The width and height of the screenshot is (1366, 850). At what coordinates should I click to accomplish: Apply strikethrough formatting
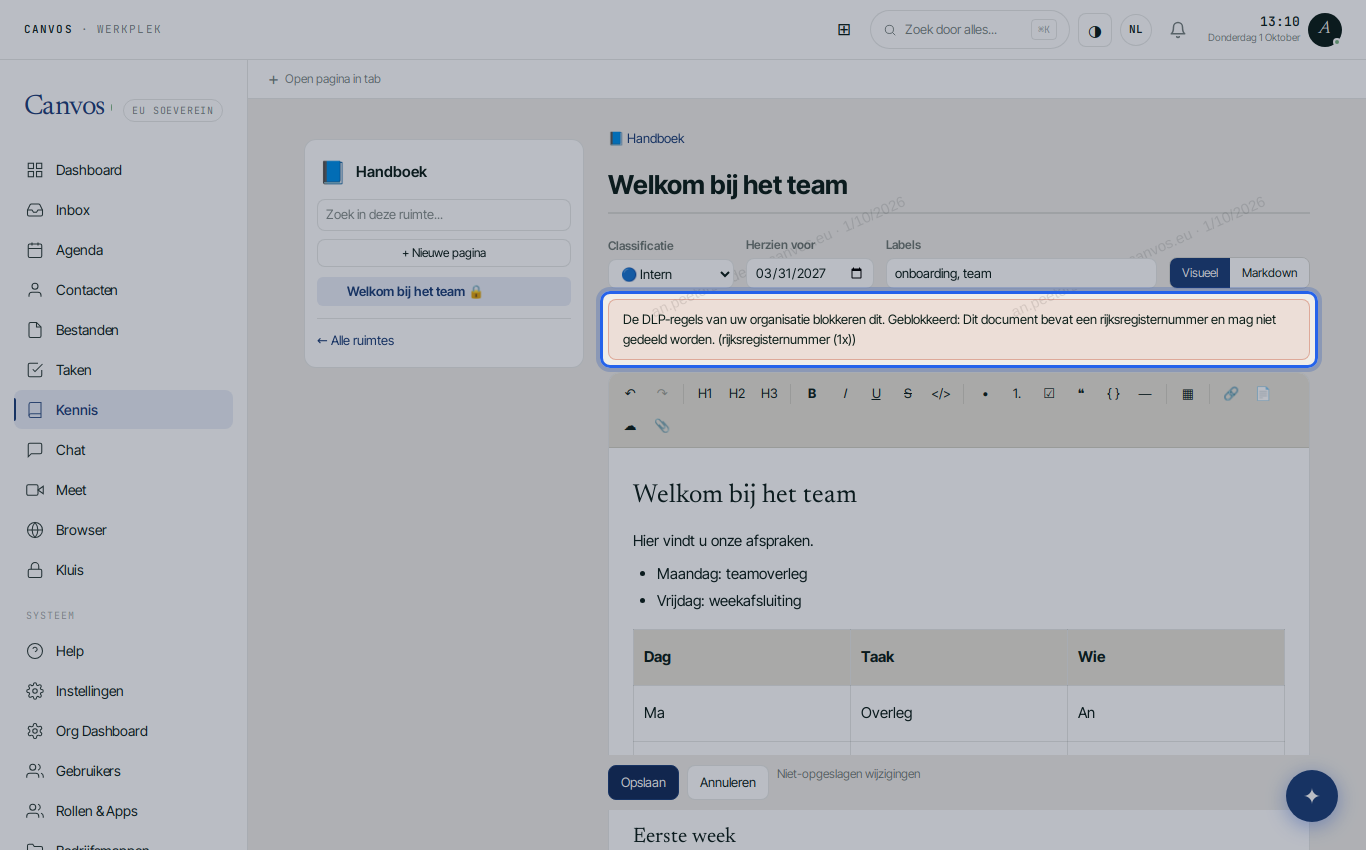[908, 393]
